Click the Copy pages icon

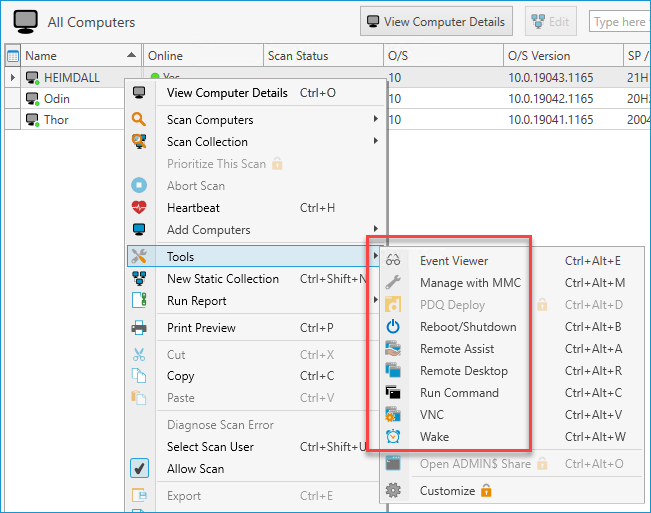click(139, 376)
